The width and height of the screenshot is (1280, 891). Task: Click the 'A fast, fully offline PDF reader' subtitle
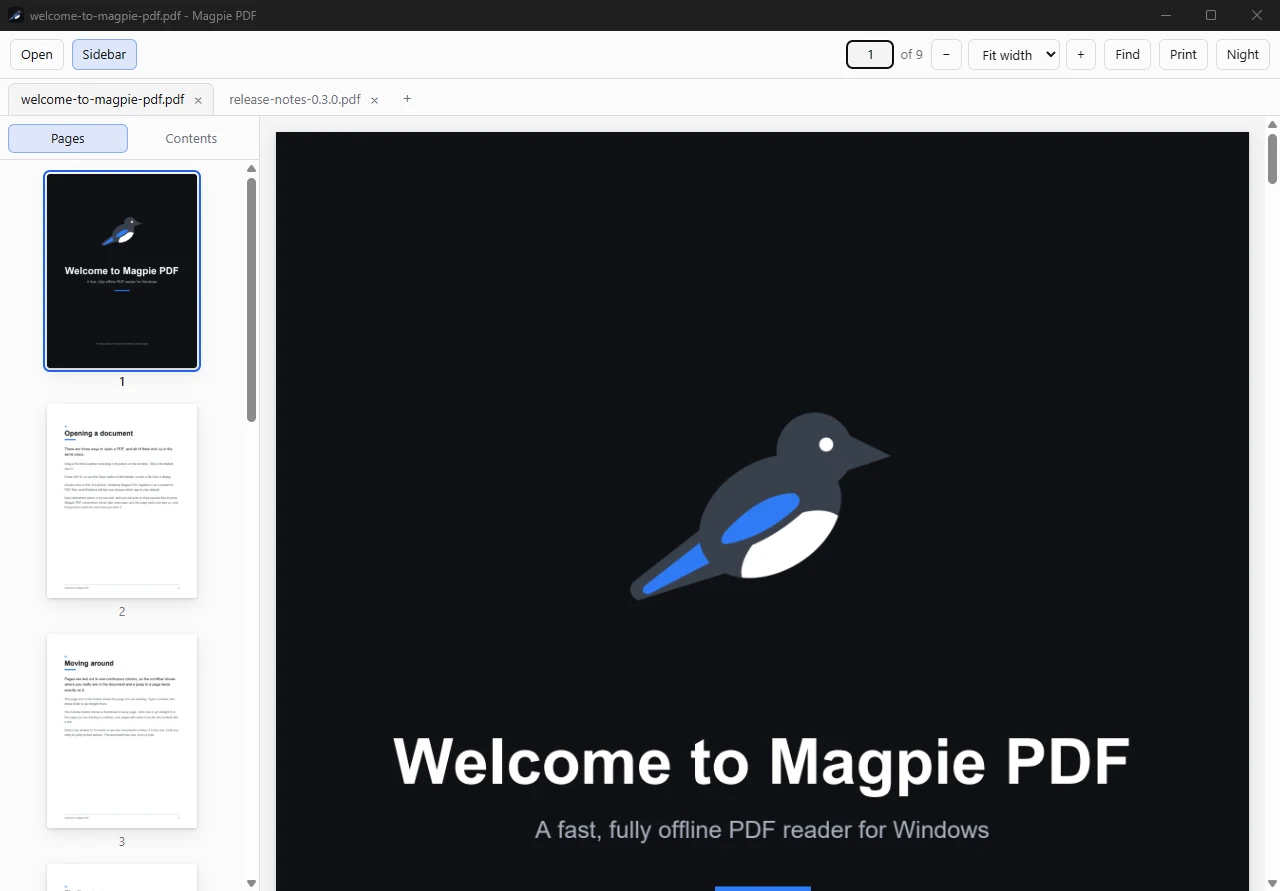click(x=762, y=830)
